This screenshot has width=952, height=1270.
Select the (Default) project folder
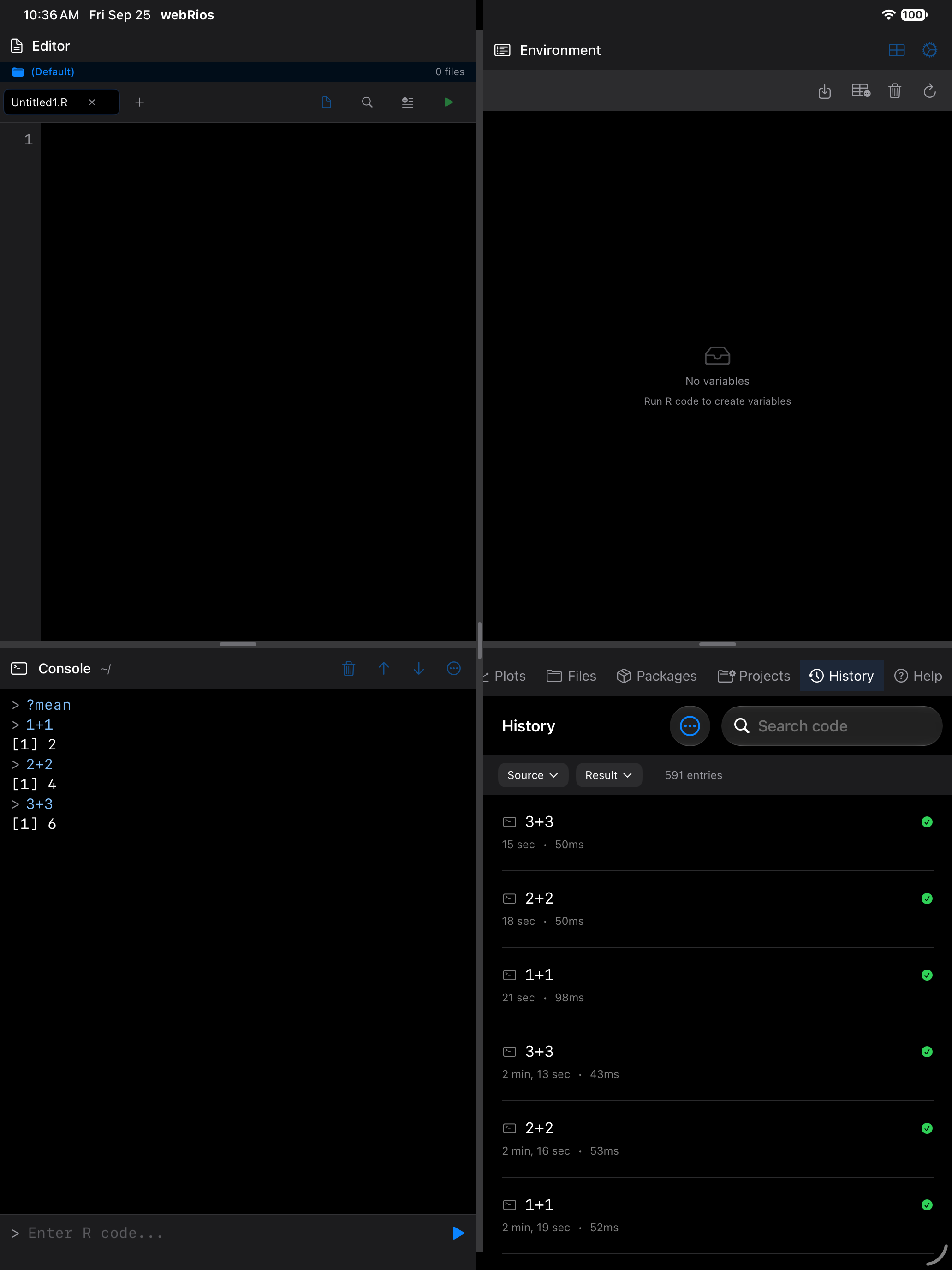(44, 72)
